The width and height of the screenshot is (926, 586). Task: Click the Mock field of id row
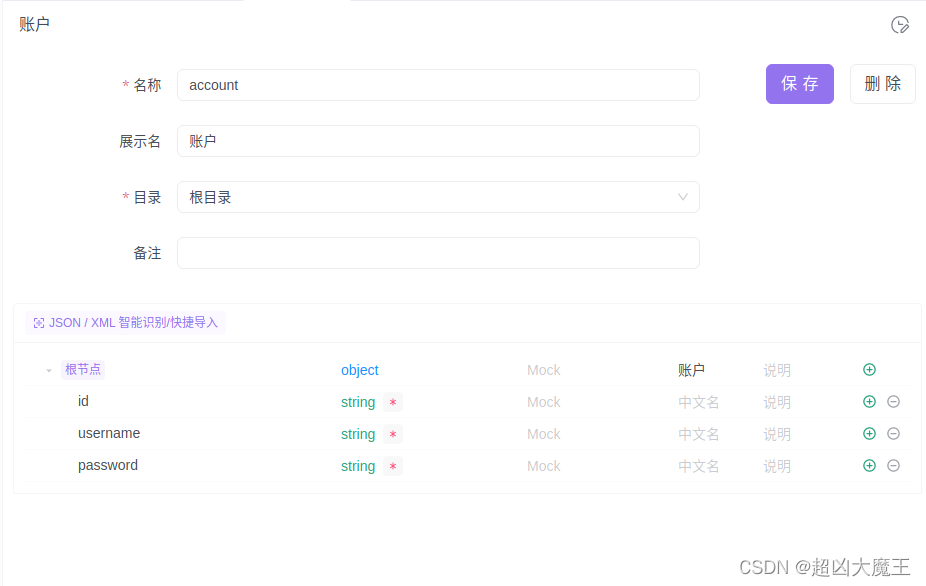click(543, 402)
